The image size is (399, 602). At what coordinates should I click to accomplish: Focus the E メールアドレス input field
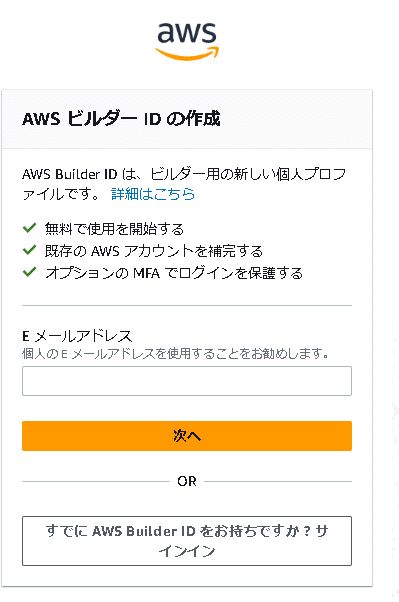[x=187, y=381]
